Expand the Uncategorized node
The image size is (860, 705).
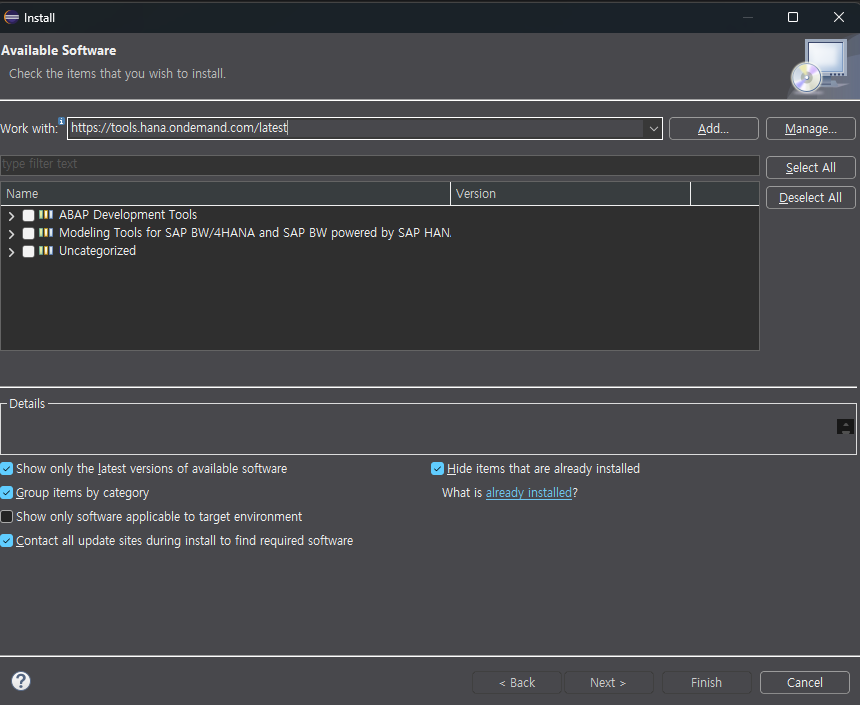[11, 252]
